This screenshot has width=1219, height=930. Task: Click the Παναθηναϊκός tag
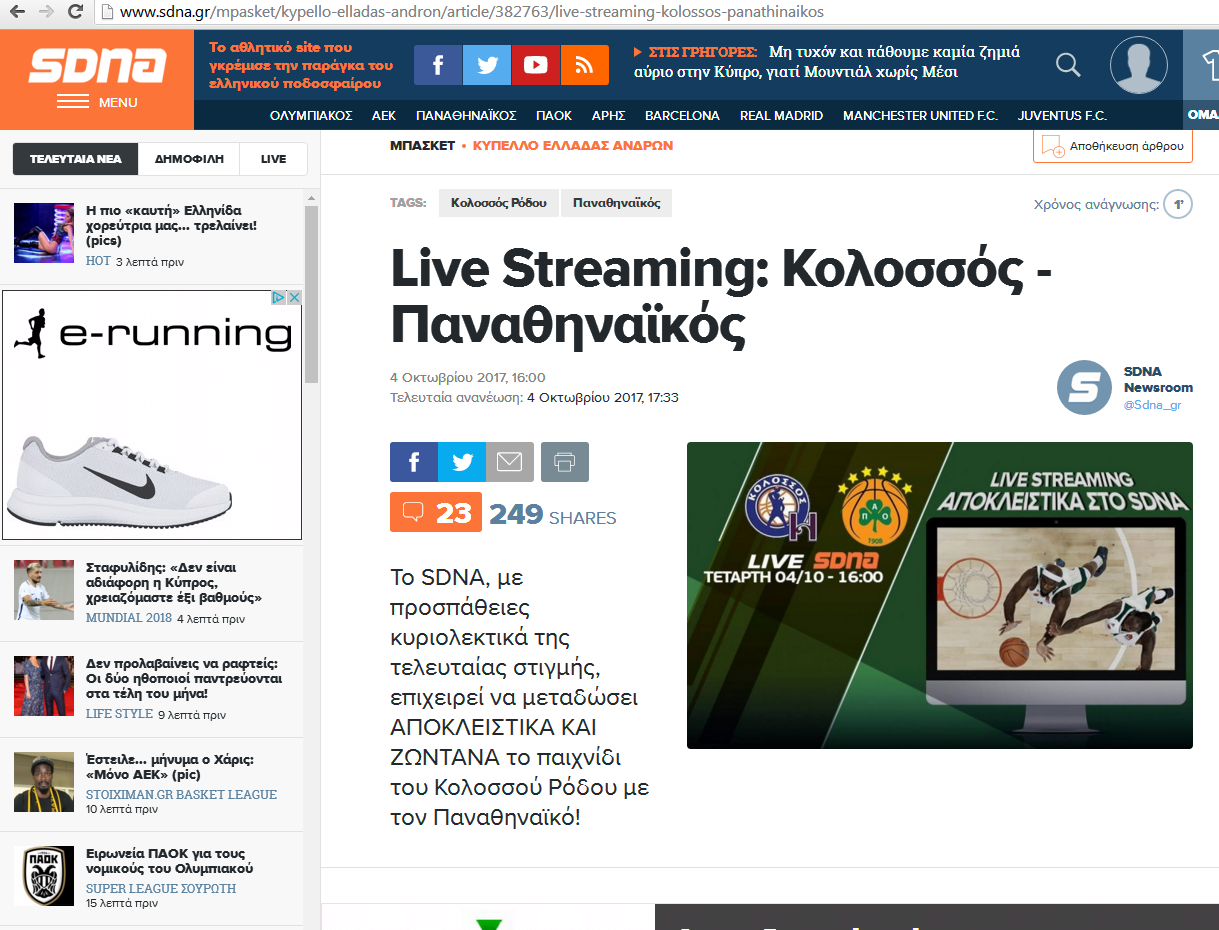[617, 203]
